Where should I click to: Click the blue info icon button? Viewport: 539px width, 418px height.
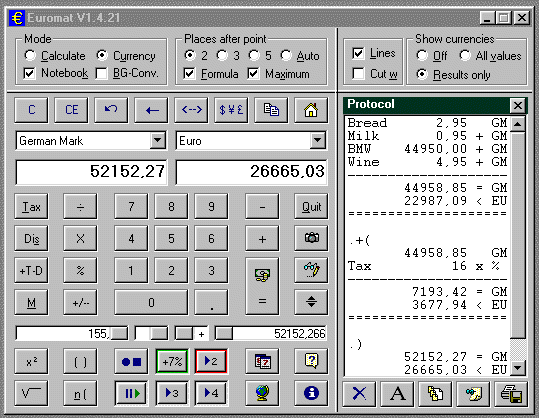coord(311,393)
